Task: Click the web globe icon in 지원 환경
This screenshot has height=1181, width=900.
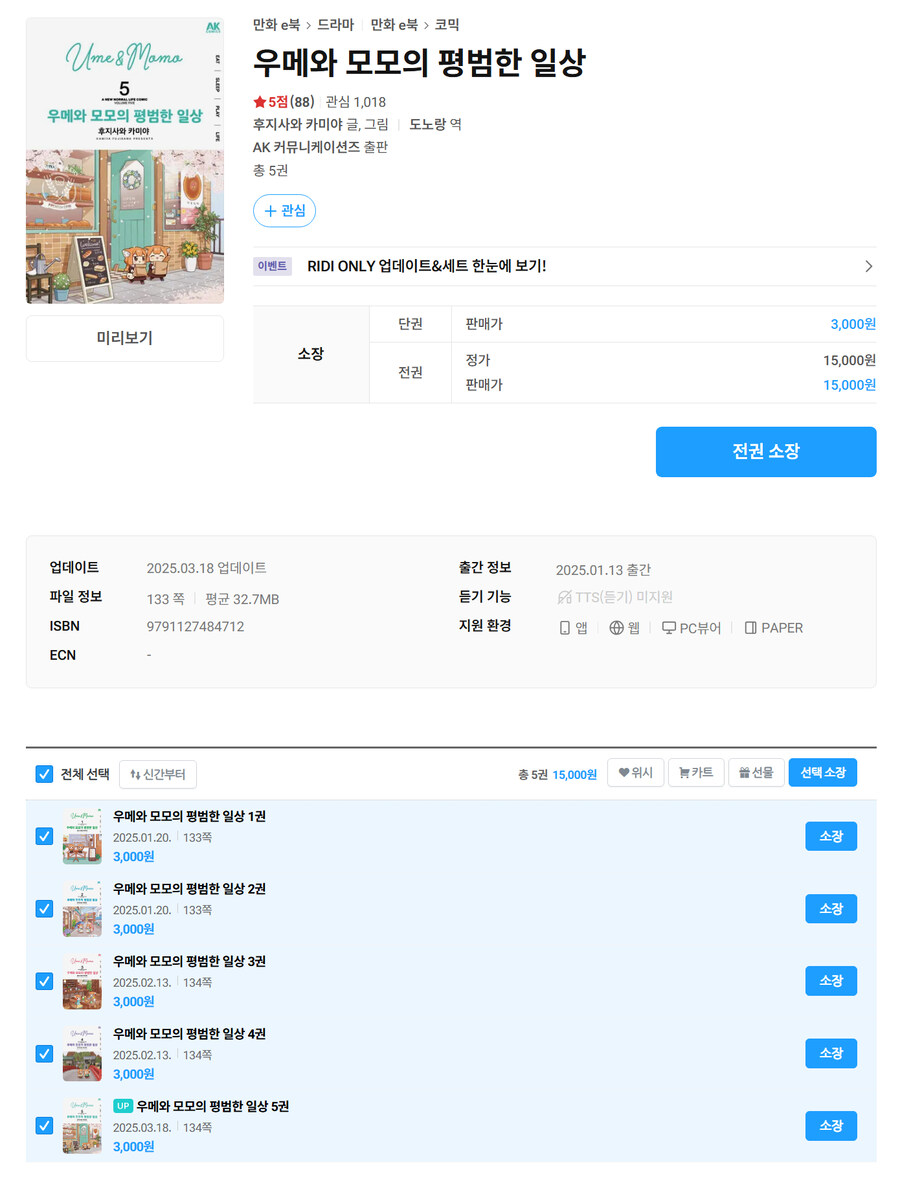Action: pos(616,628)
